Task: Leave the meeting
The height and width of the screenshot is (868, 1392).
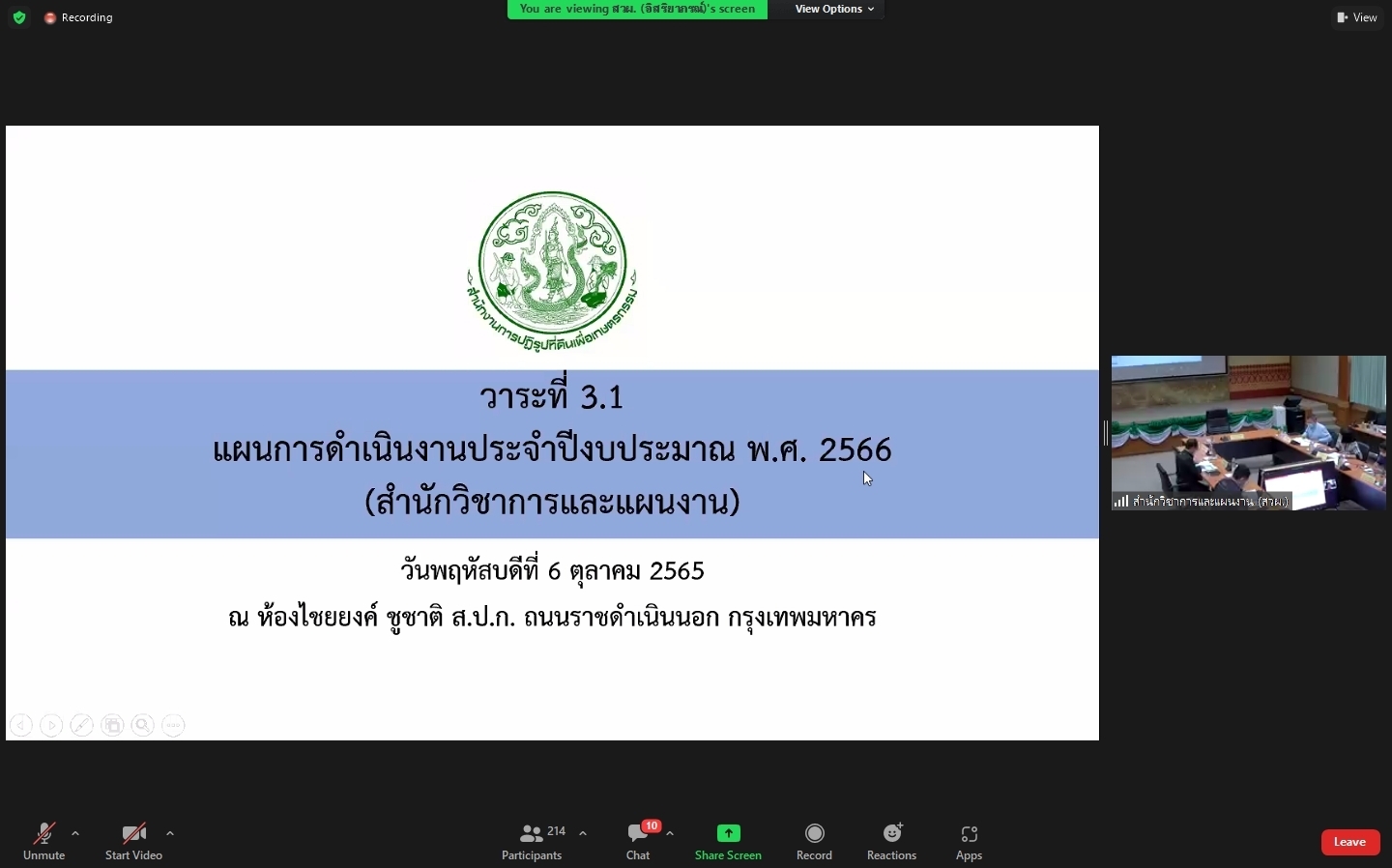Action: (x=1350, y=842)
